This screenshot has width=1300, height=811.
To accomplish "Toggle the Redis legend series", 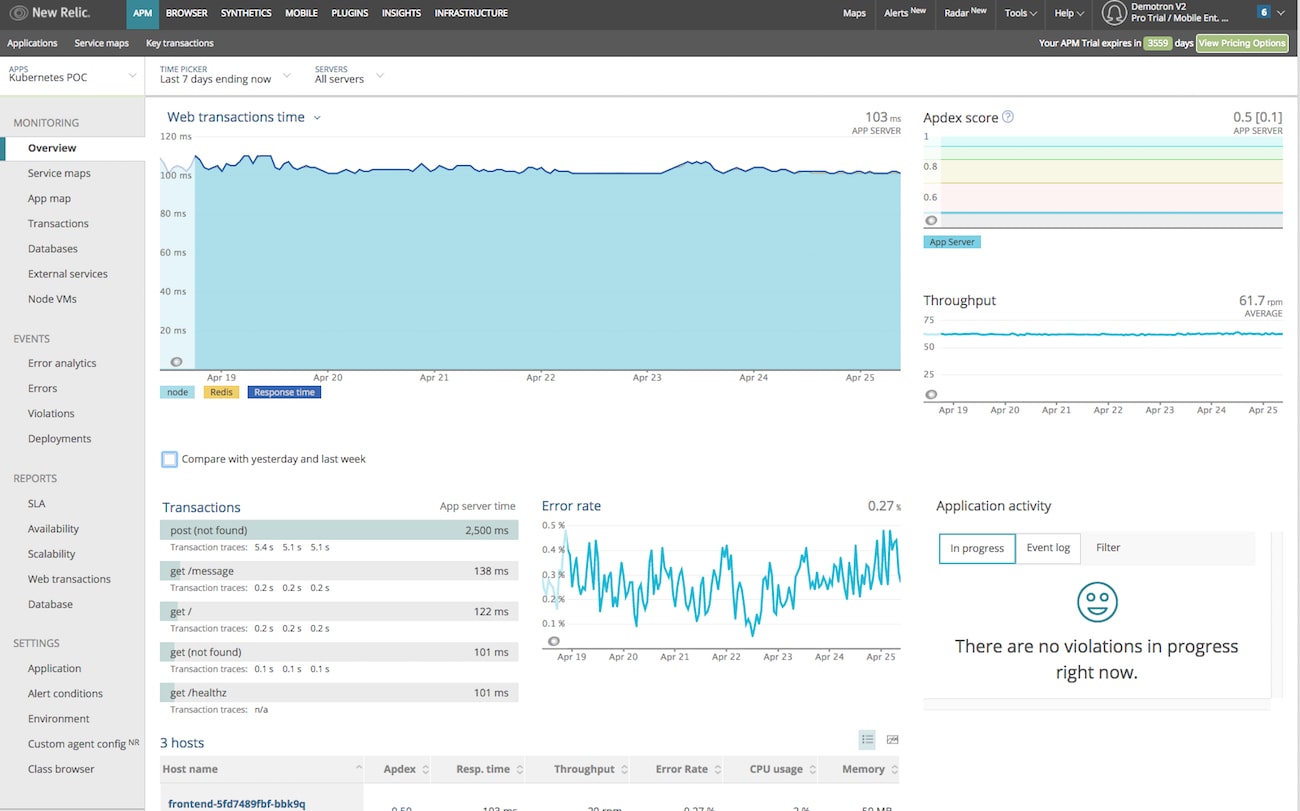I will point(221,392).
